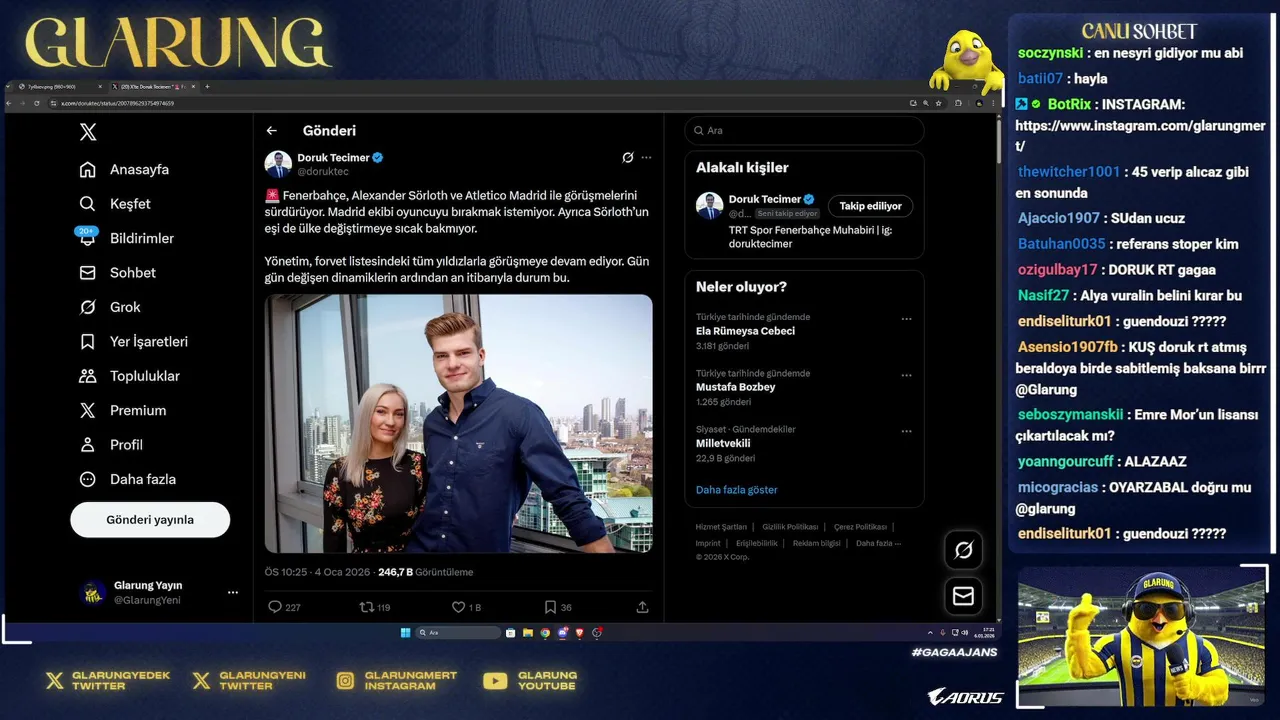Click the browser page scrollbar

997,140
